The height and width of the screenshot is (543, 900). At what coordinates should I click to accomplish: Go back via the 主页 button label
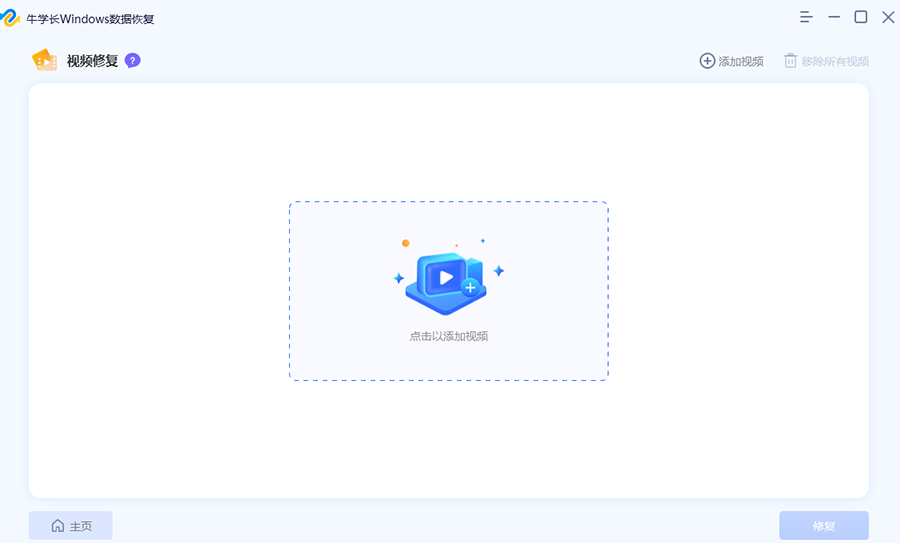pos(81,526)
